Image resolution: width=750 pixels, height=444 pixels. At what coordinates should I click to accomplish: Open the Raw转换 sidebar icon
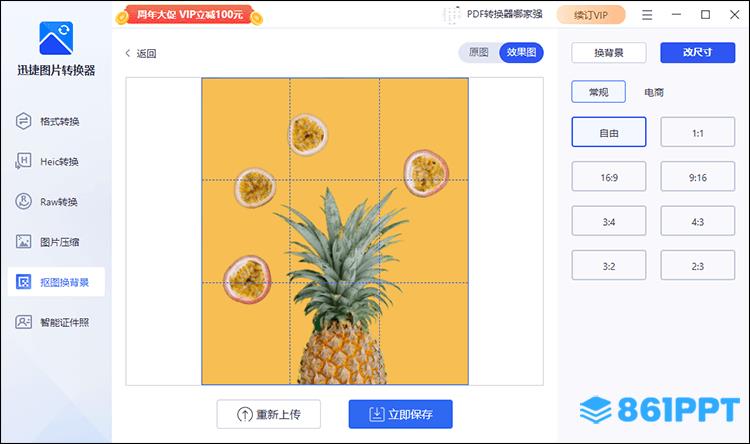(x=23, y=201)
